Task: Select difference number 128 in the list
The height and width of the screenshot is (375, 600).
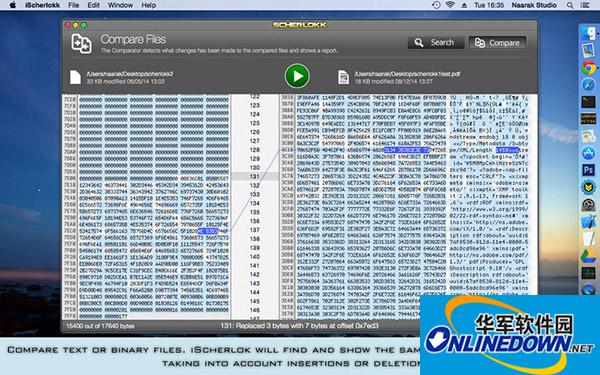Action: (255, 150)
